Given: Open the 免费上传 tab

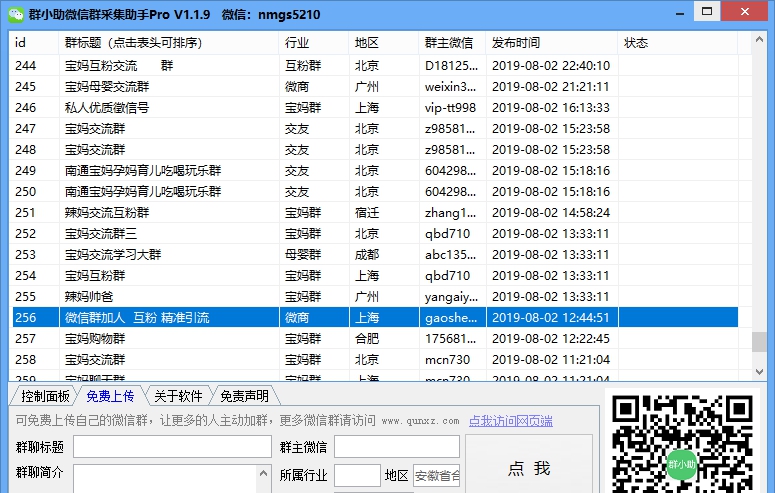Looking at the screenshot, I should (110, 396).
